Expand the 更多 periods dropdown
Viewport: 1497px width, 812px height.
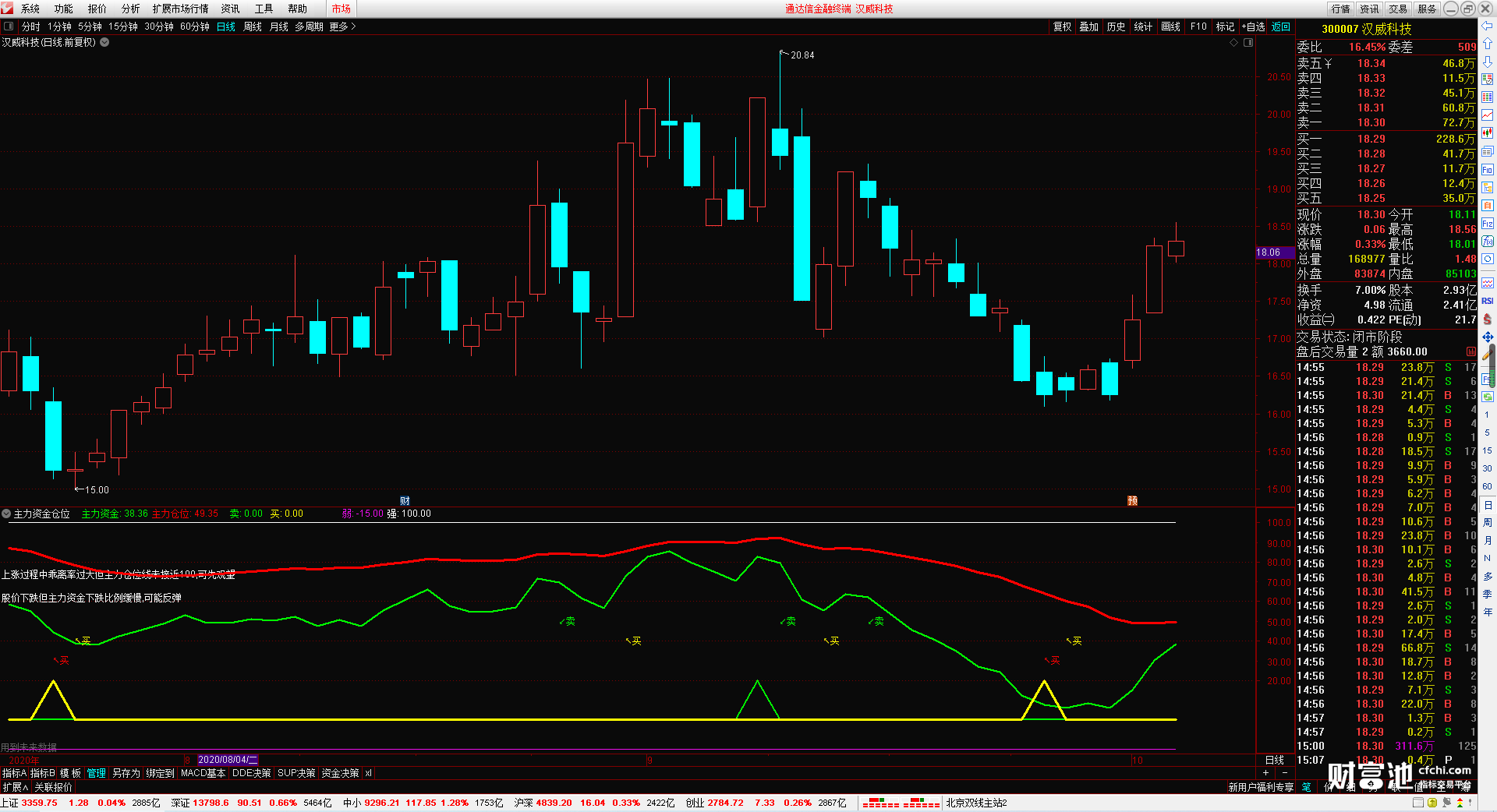342,26
